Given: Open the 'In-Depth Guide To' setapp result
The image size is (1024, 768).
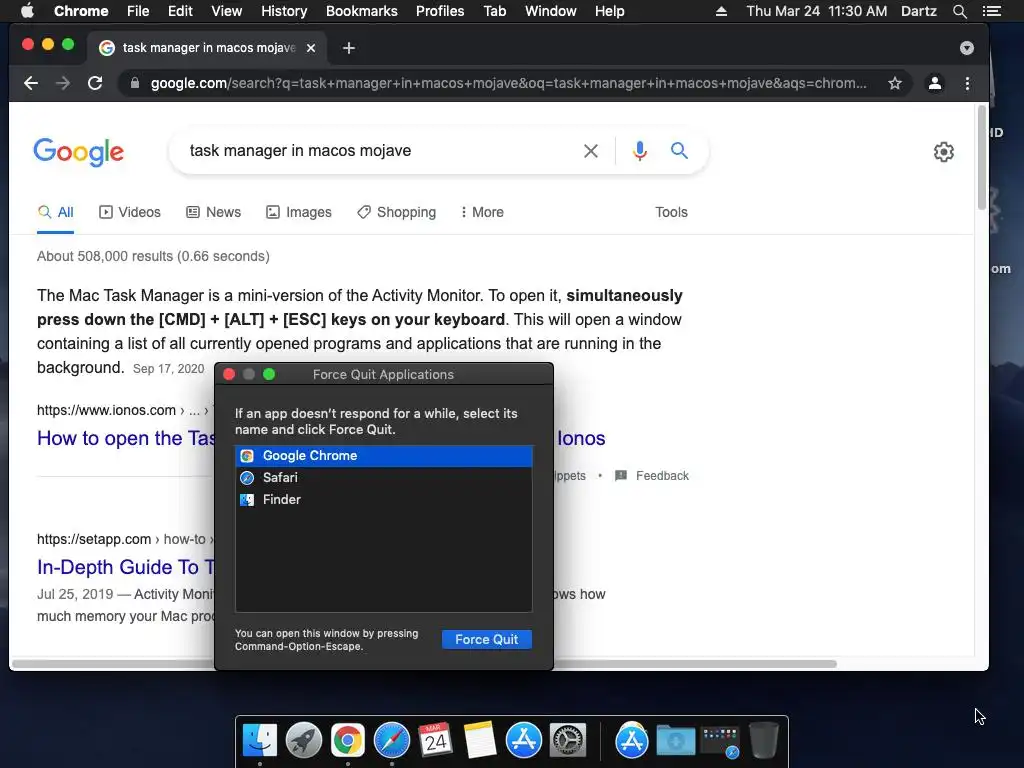Looking at the screenshot, I should tap(125, 567).
